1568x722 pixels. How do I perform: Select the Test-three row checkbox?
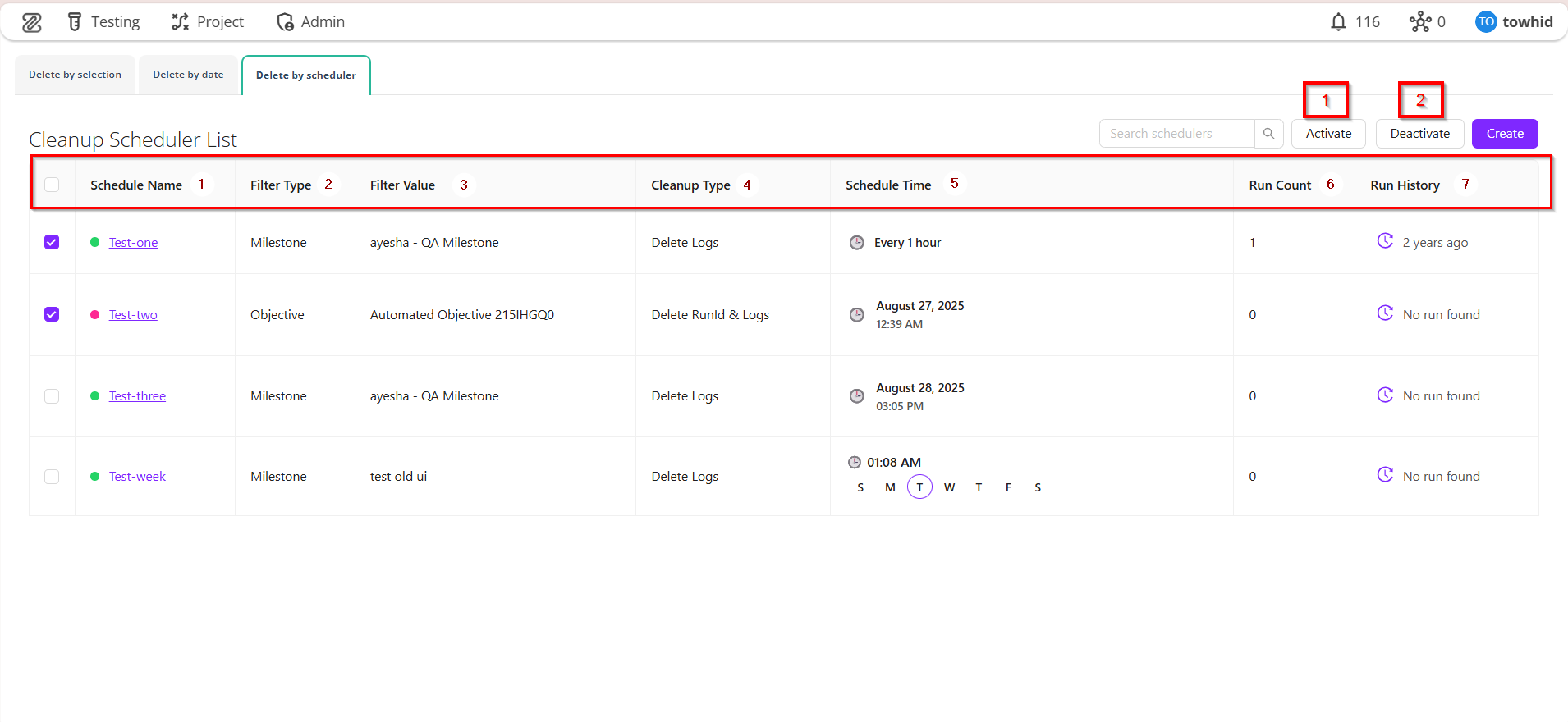[x=52, y=396]
